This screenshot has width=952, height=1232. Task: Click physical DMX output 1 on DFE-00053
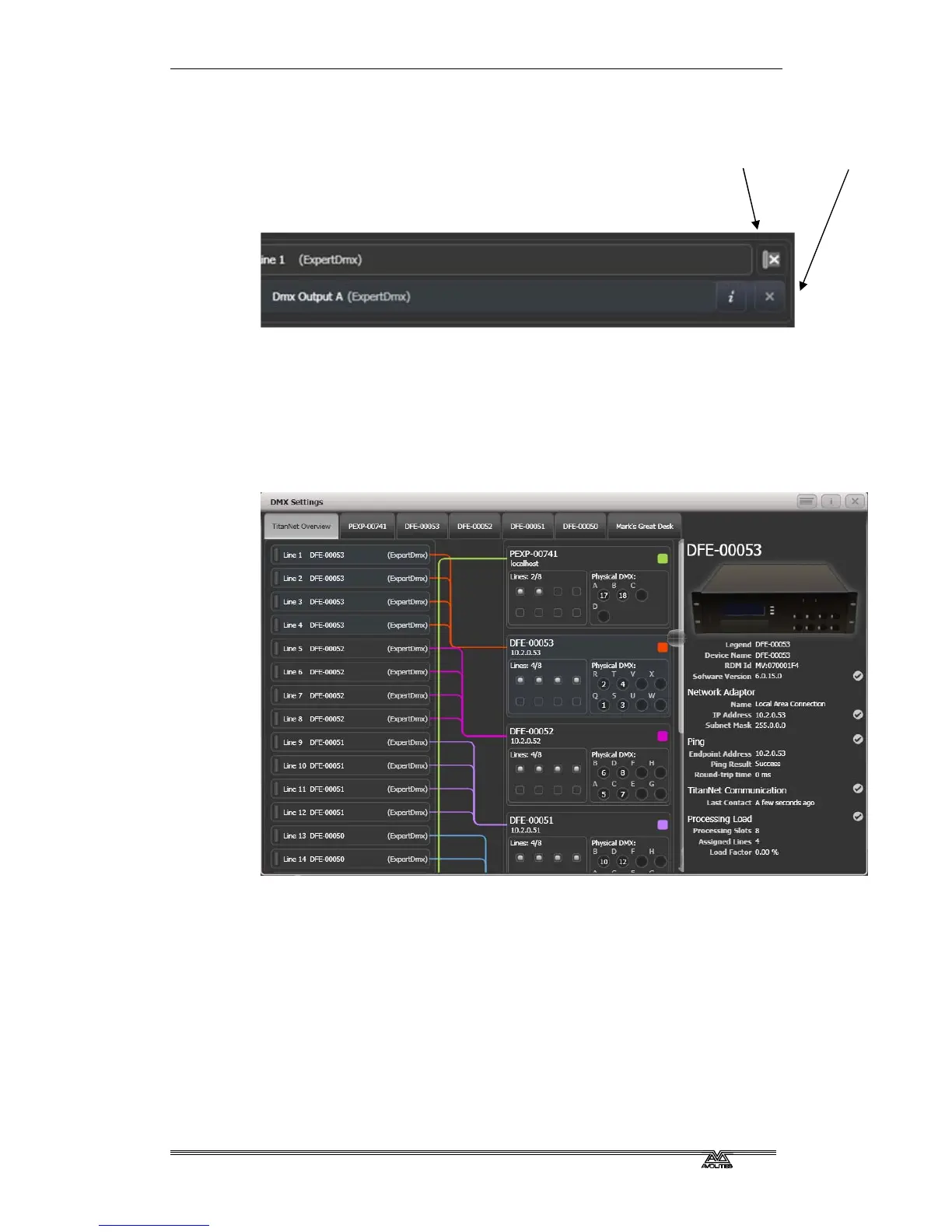[604, 705]
